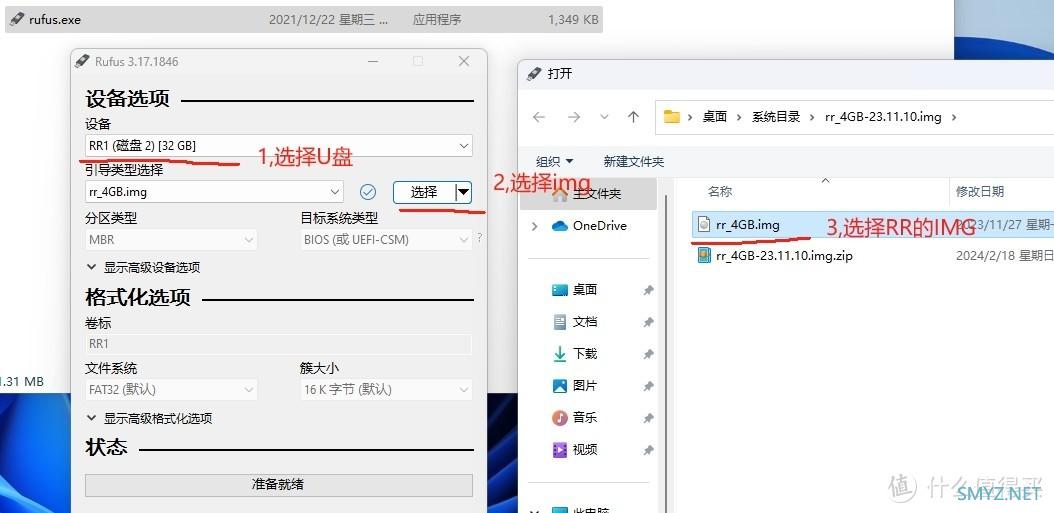
Task: Unpin 音乐 using its pin icon
Action: [x=648, y=418]
